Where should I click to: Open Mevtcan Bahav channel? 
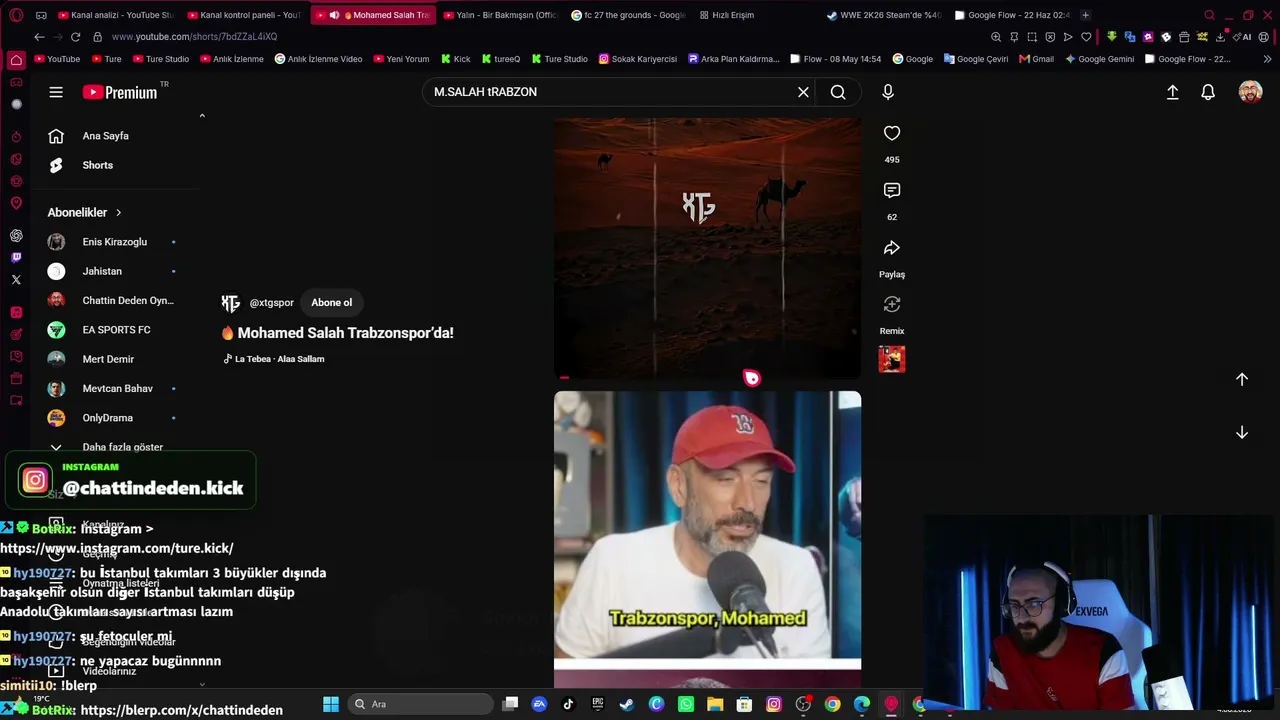point(115,388)
